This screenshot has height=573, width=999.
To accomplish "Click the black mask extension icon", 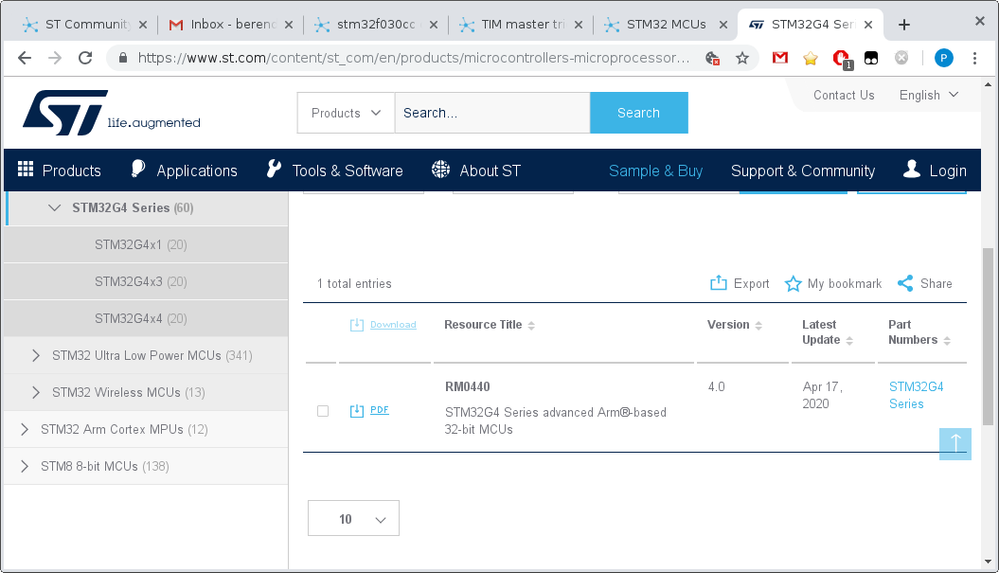I will click(x=871, y=59).
